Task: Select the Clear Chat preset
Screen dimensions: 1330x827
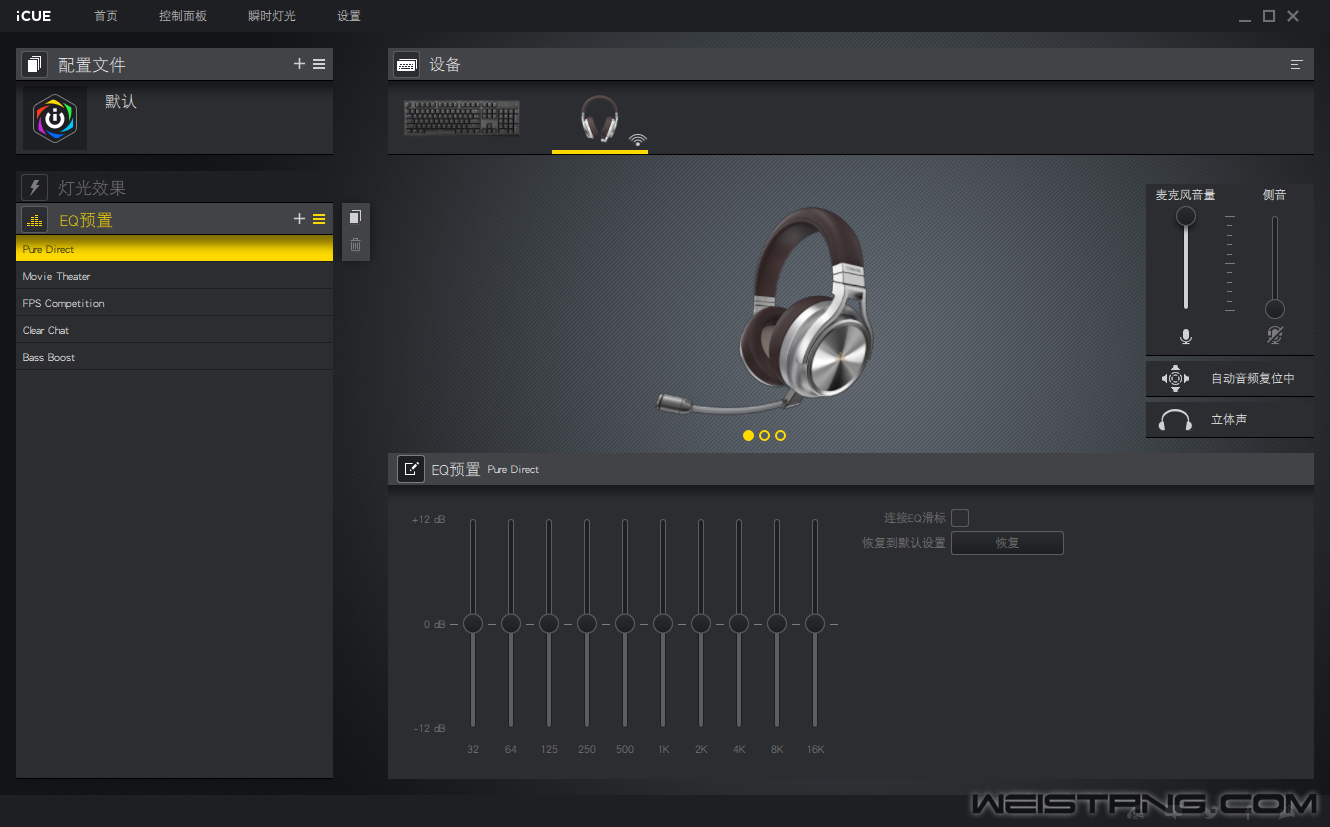Action: coord(174,330)
